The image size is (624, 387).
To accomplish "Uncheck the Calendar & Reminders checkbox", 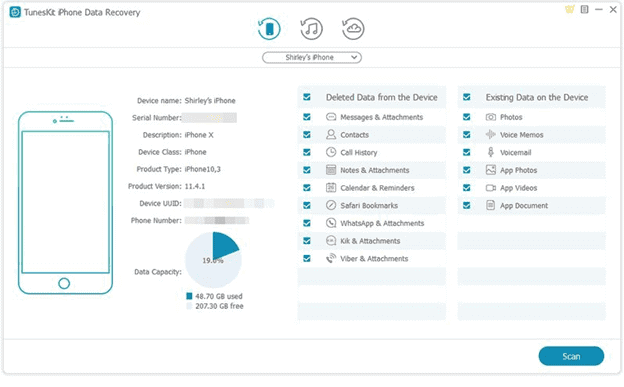I will pos(307,188).
